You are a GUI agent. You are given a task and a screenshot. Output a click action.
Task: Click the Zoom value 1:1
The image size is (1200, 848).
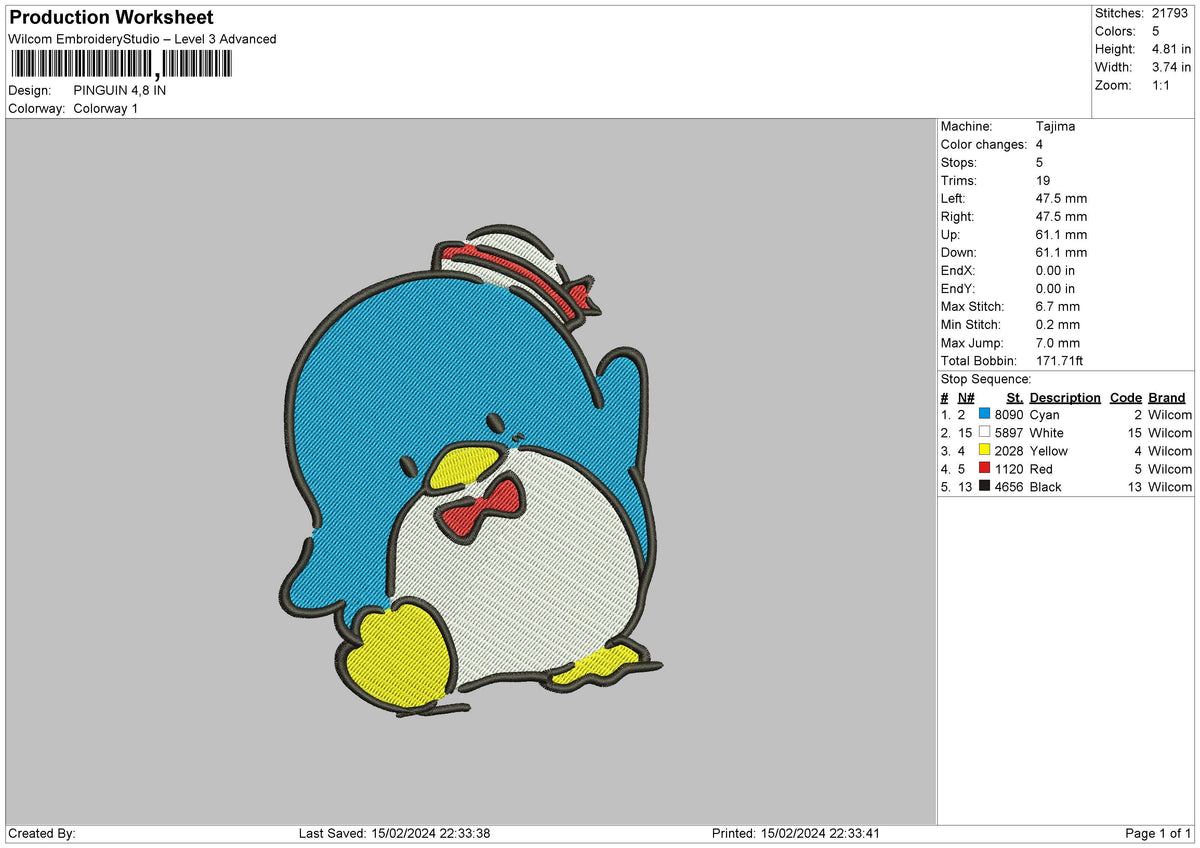[1162, 85]
